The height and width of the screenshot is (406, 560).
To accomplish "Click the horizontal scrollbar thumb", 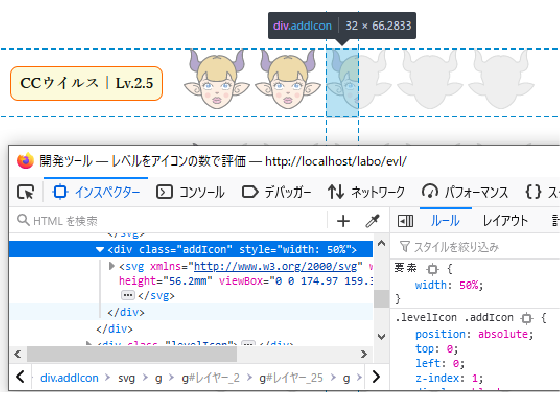I will pyautogui.click(x=132, y=354).
